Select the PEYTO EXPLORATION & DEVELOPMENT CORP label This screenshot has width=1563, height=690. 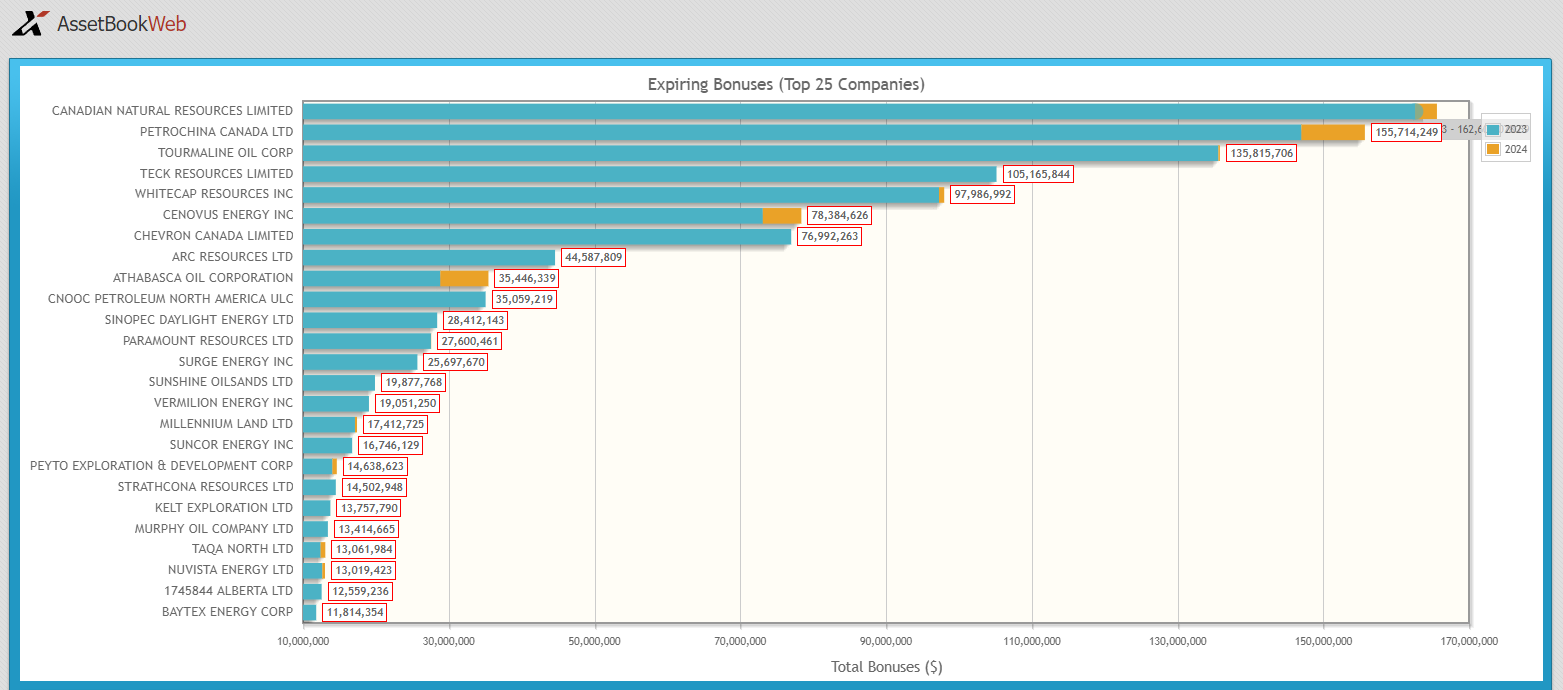162,466
